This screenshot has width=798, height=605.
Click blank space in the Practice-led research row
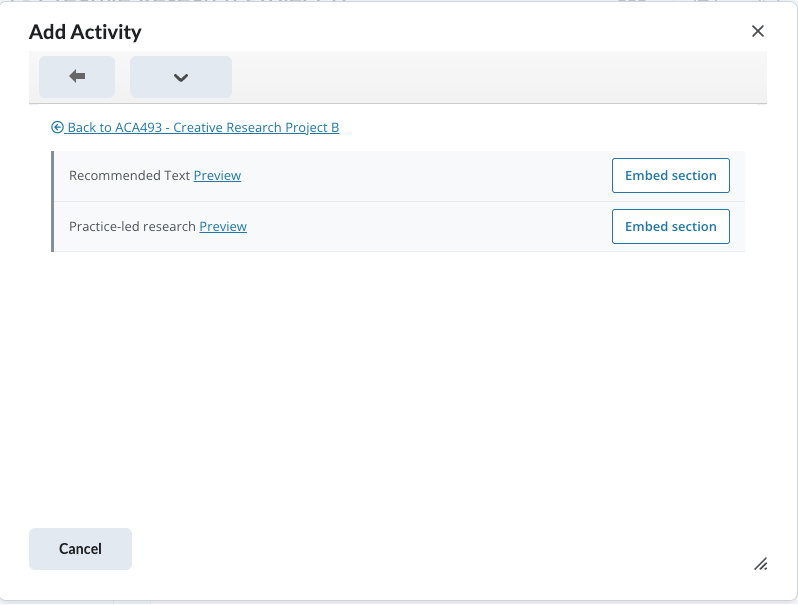[420, 227]
